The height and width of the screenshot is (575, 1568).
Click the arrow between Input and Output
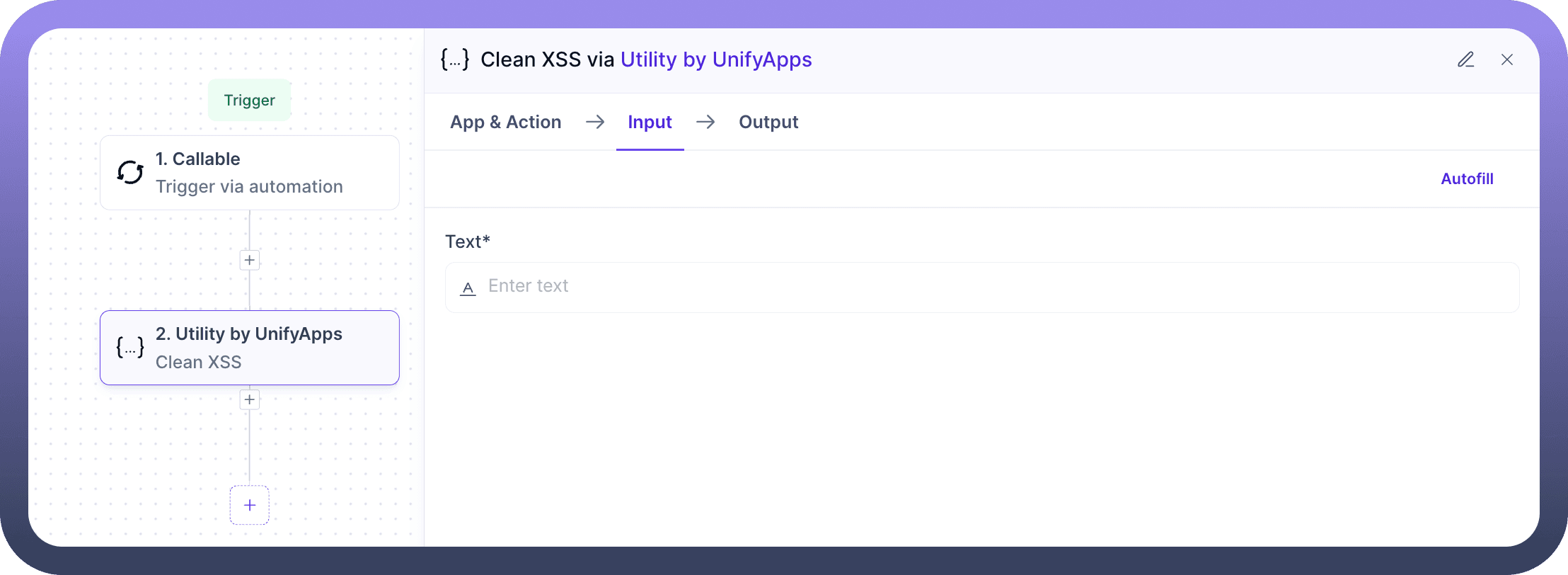[705, 123]
